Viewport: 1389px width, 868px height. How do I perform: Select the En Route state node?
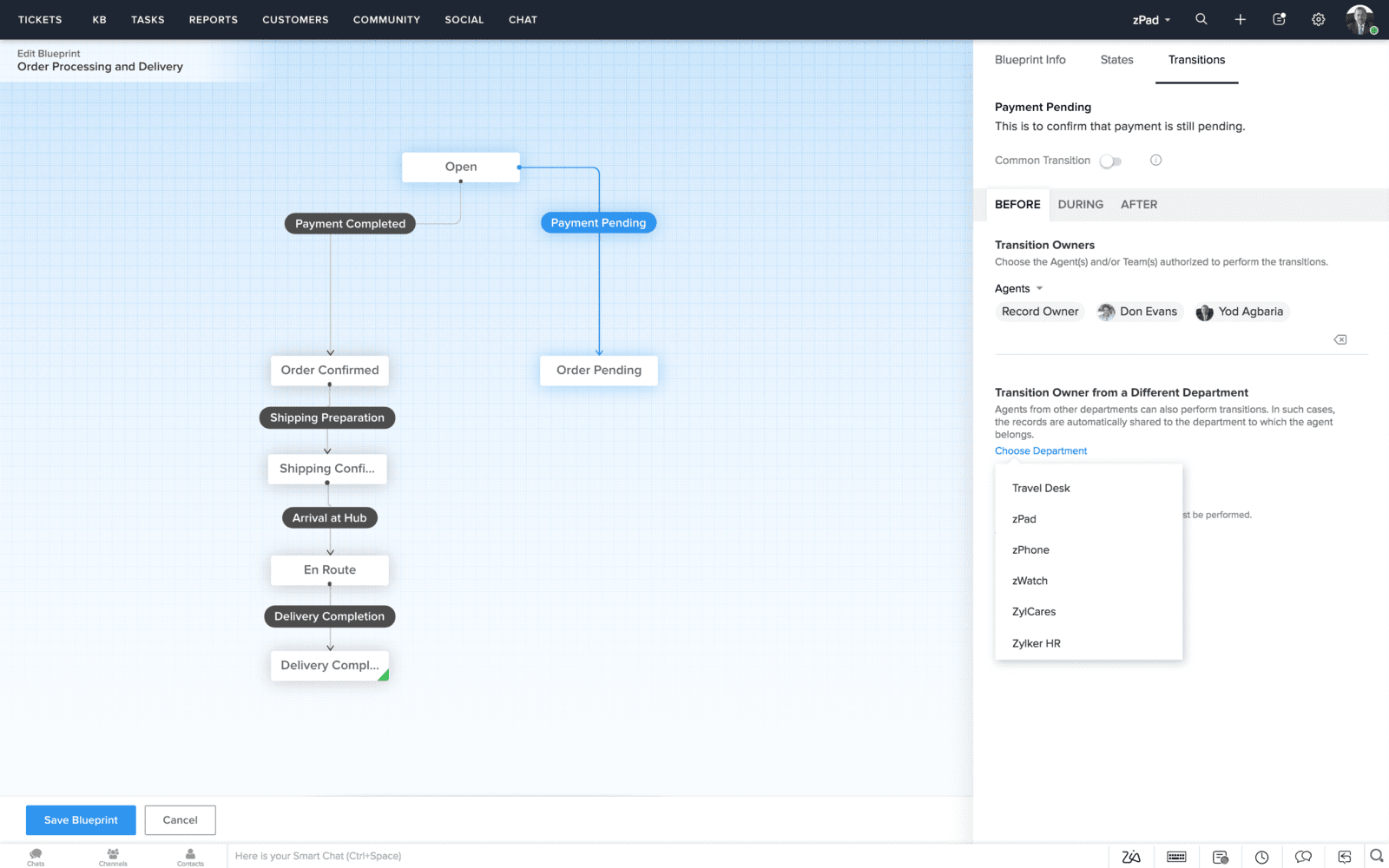pos(330,570)
